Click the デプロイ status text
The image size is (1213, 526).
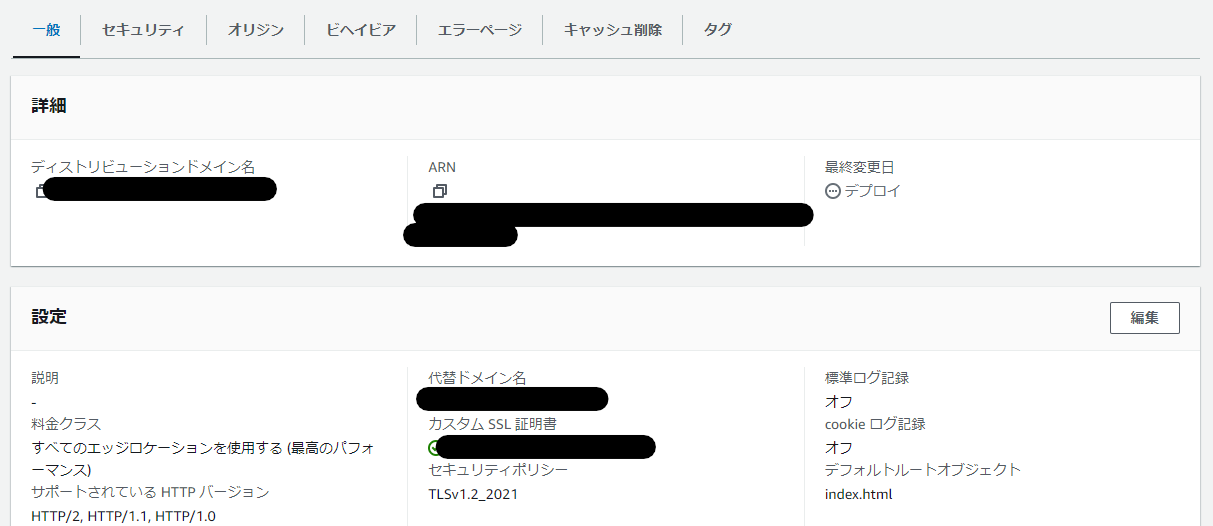point(872,191)
